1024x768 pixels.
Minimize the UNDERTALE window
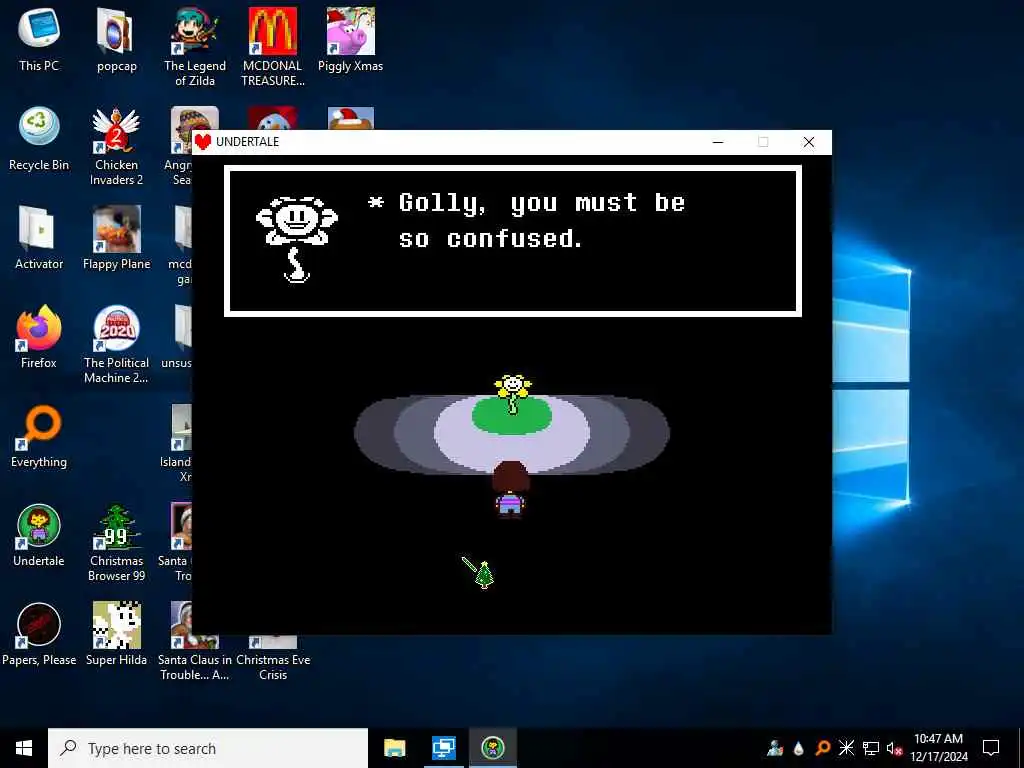tap(718, 142)
